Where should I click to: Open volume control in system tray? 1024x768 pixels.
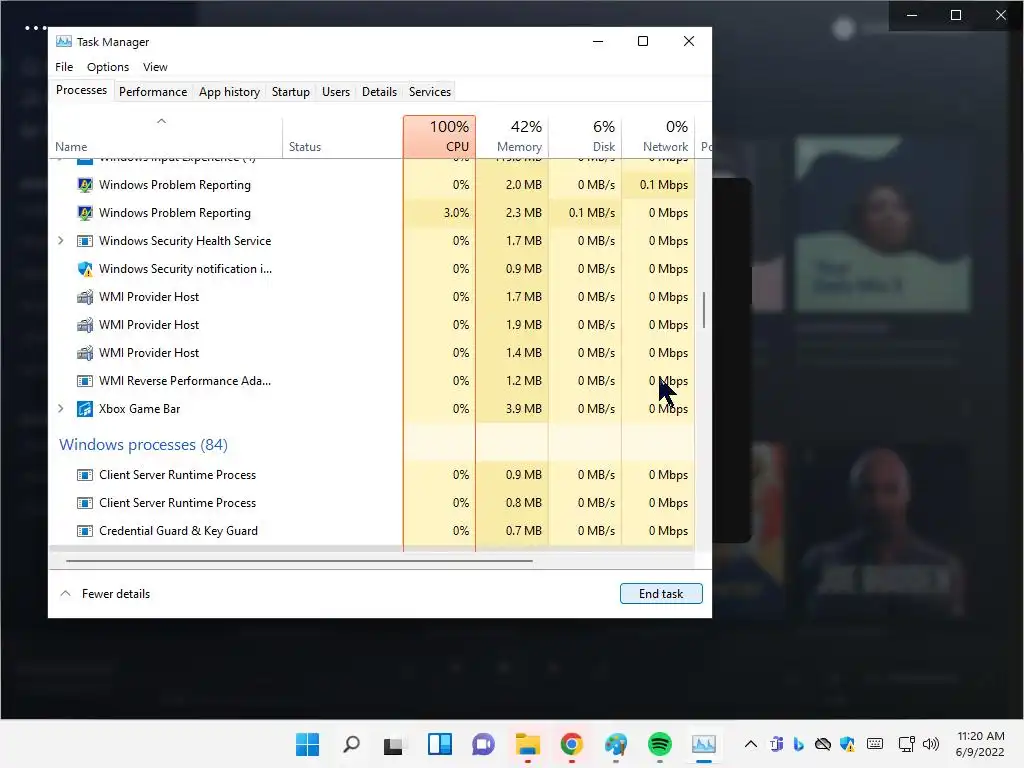[x=931, y=744]
